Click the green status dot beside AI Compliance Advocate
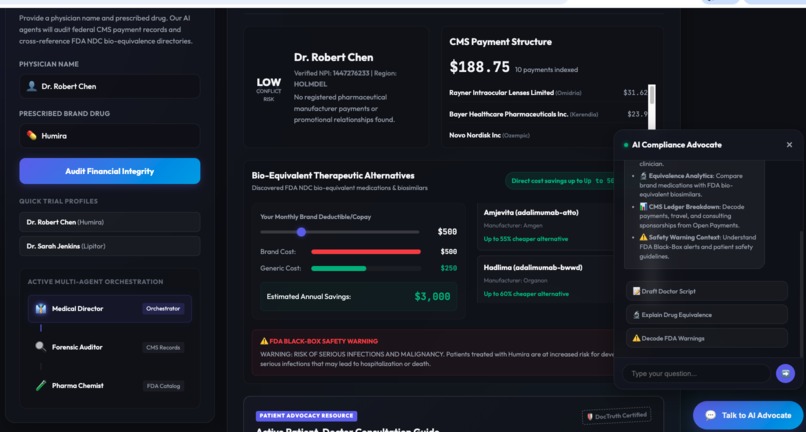Viewport: 806px width, 432px height. [x=626, y=145]
